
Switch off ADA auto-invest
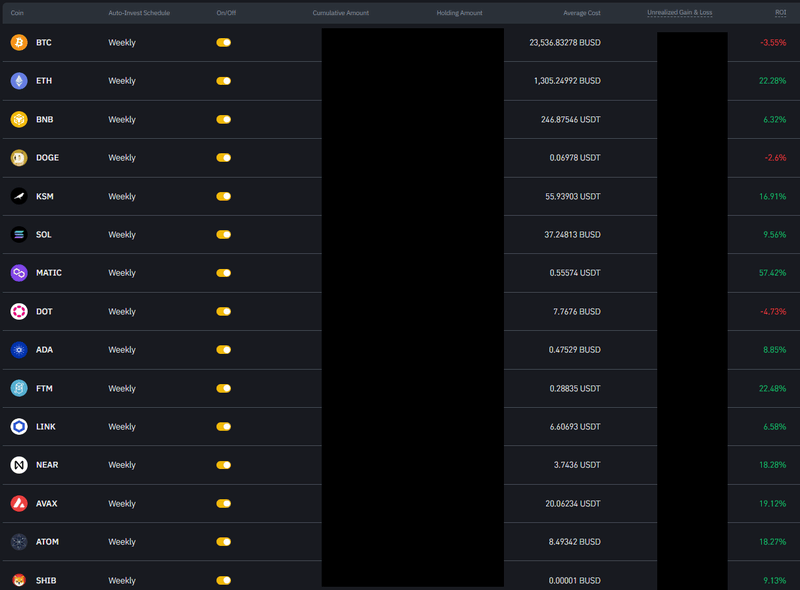pos(223,350)
